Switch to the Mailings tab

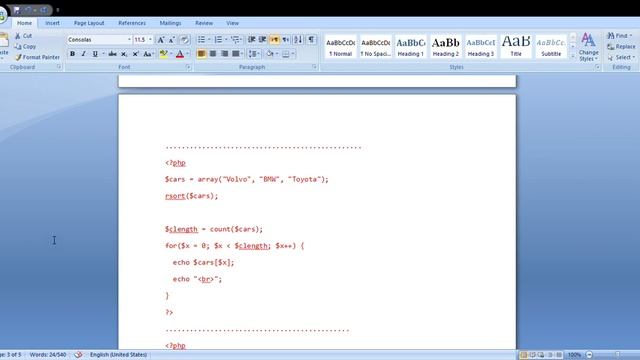pyautogui.click(x=170, y=23)
